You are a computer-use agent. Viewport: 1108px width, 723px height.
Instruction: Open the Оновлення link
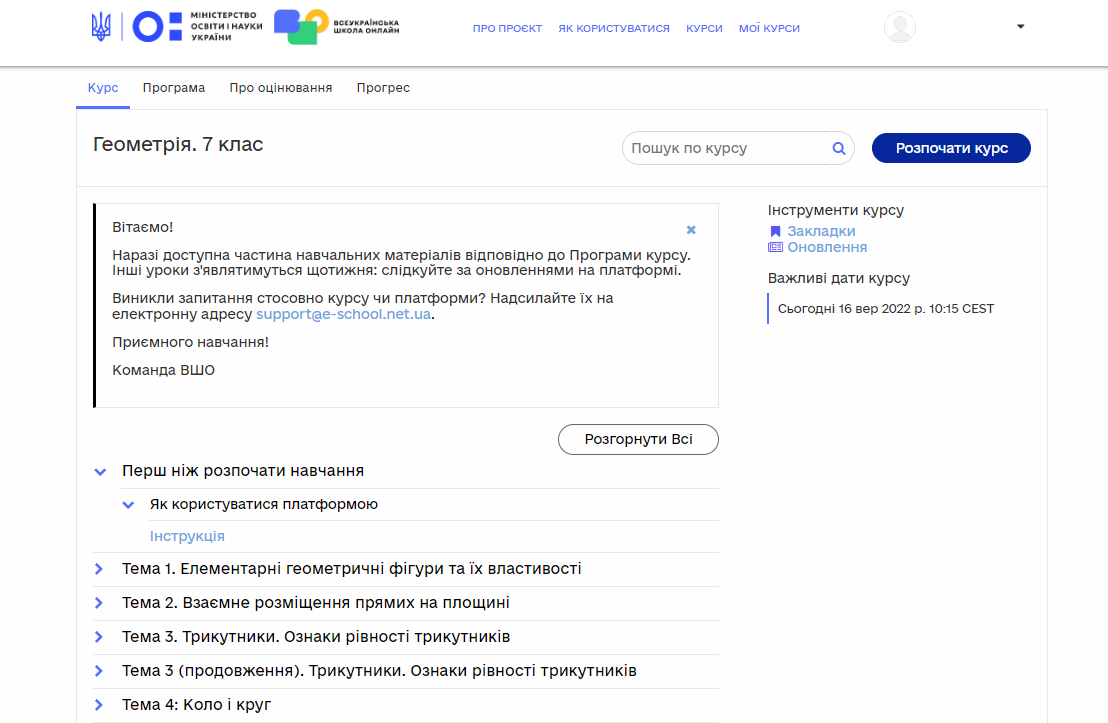(x=827, y=247)
